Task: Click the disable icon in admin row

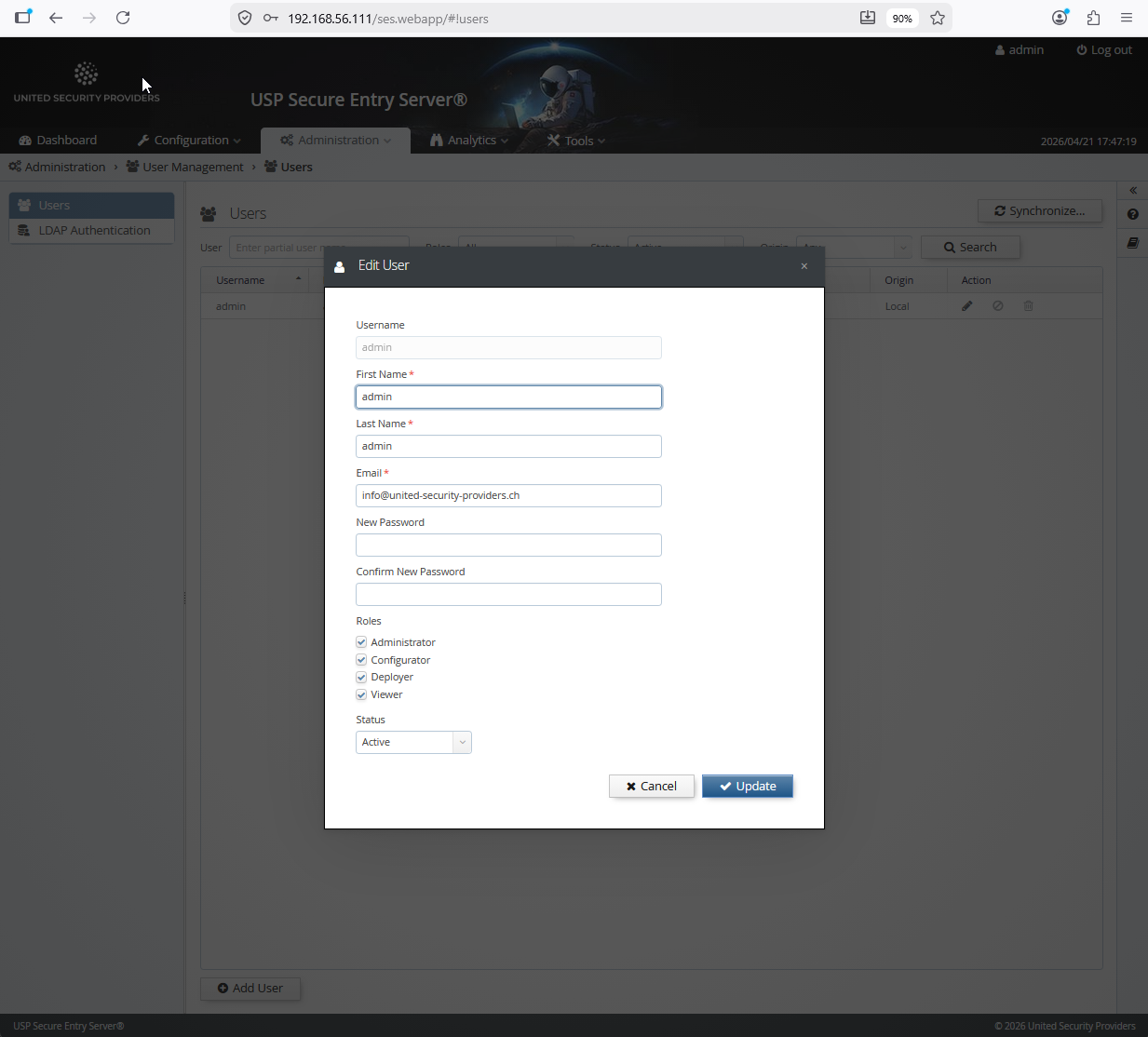Action: 998,306
